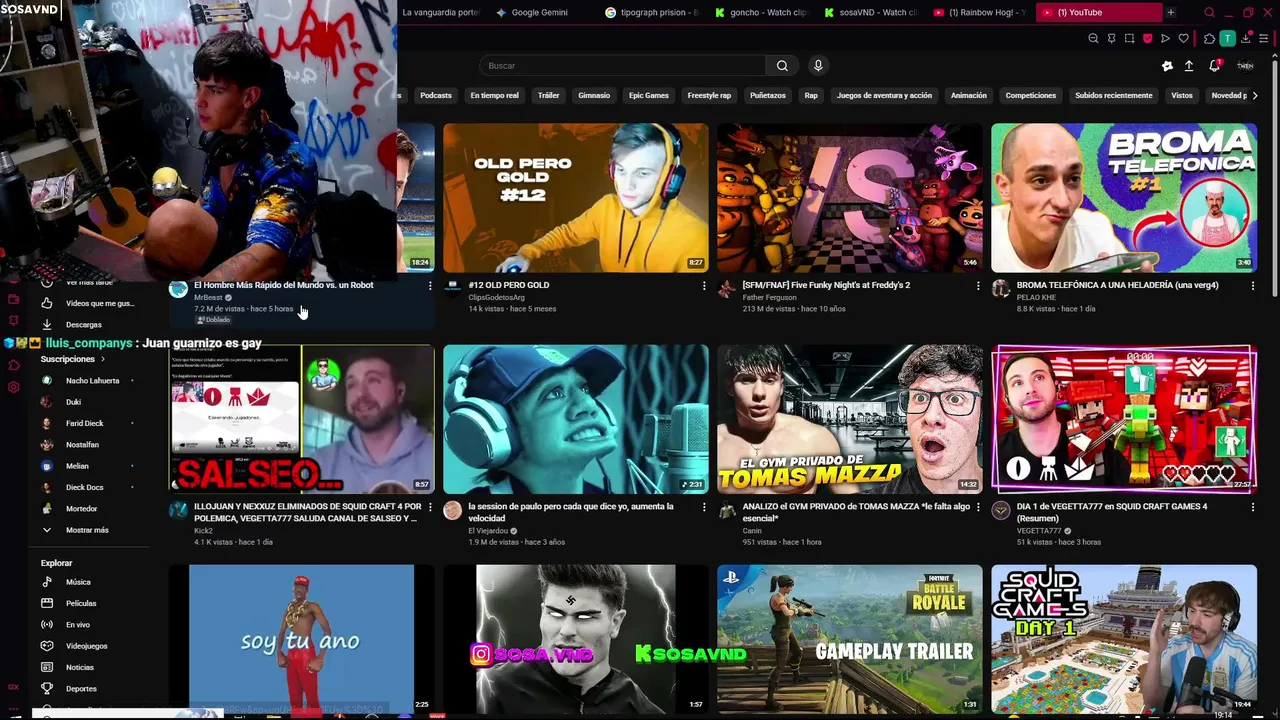Open Videos que me gustan playlist

(x=100, y=303)
